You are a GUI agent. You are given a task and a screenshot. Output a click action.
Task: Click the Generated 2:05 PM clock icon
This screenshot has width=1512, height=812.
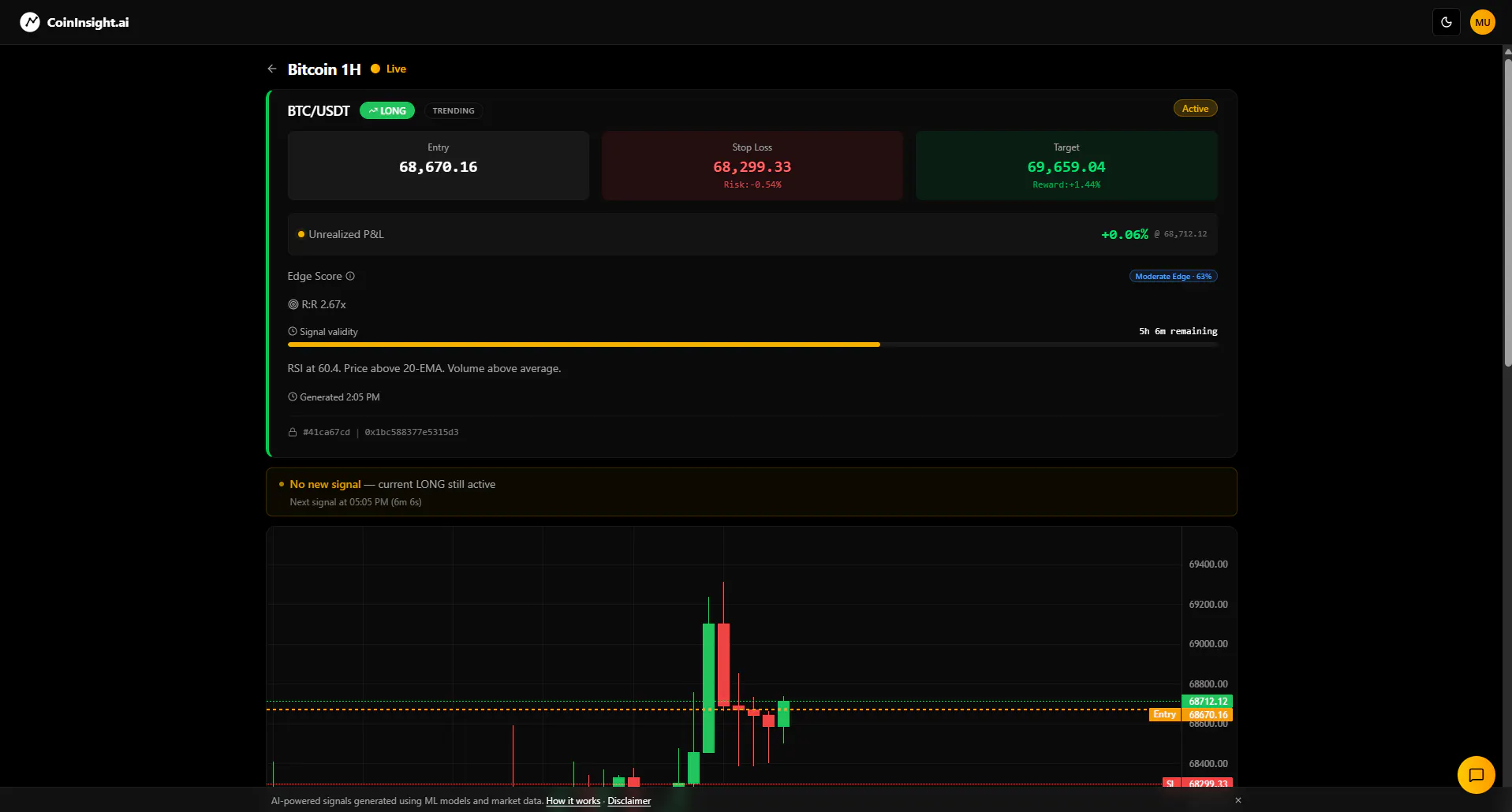click(x=293, y=397)
